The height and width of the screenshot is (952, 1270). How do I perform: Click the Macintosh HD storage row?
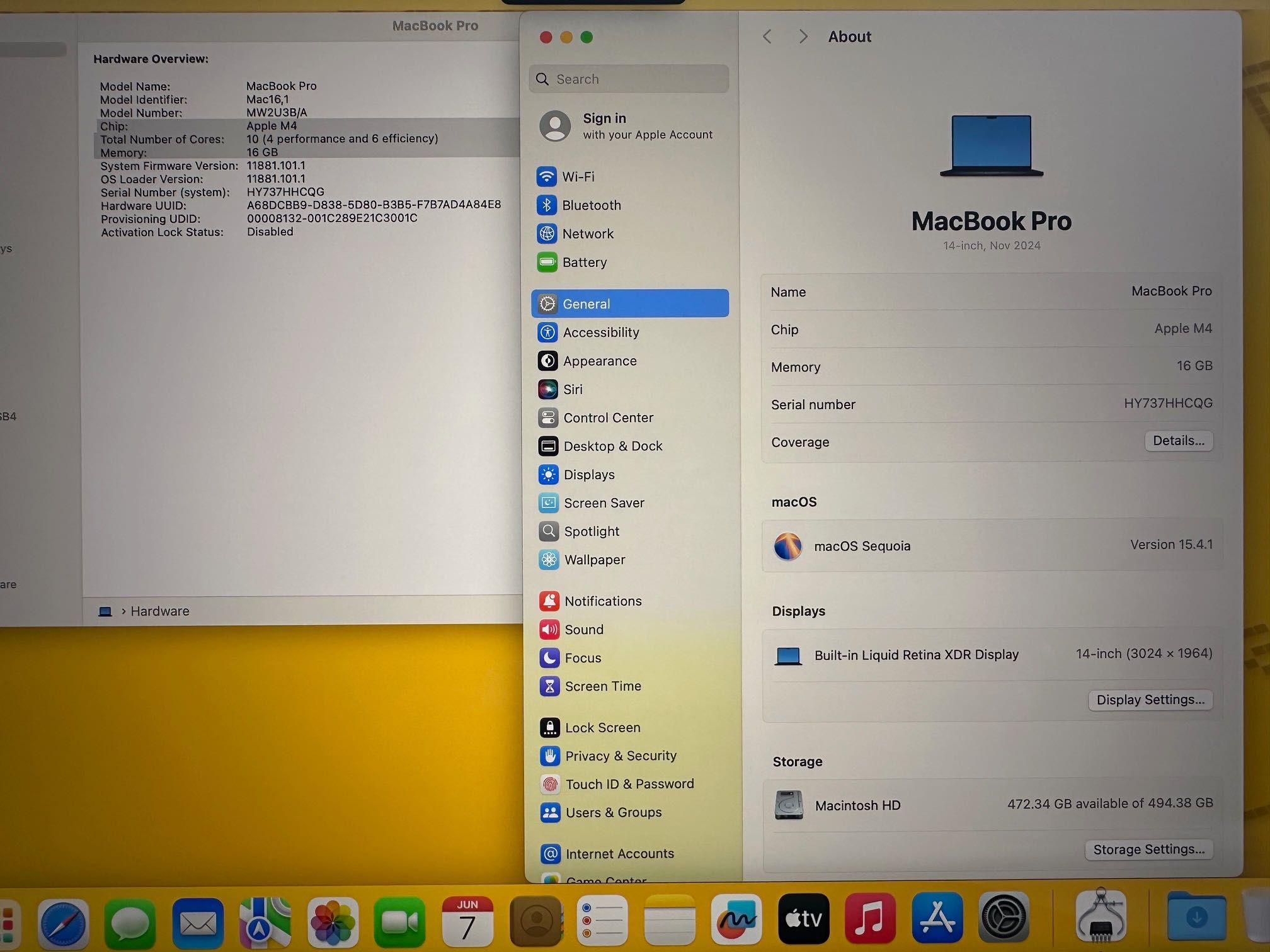[x=993, y=805]
